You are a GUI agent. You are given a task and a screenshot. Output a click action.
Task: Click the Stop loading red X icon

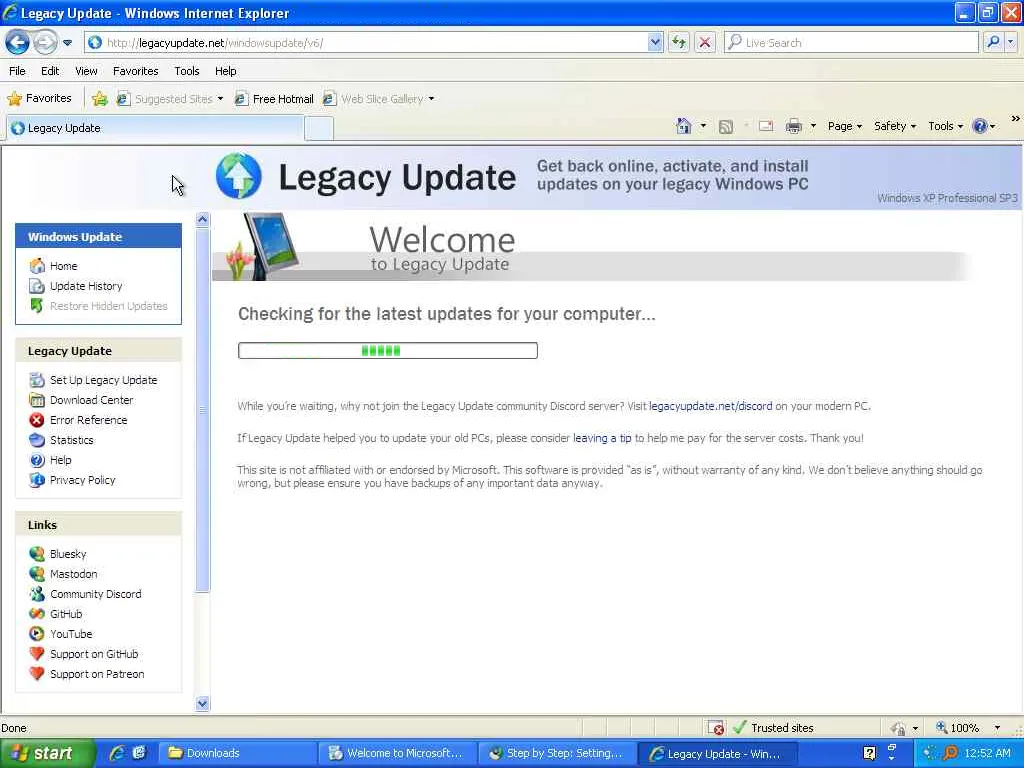705,43
